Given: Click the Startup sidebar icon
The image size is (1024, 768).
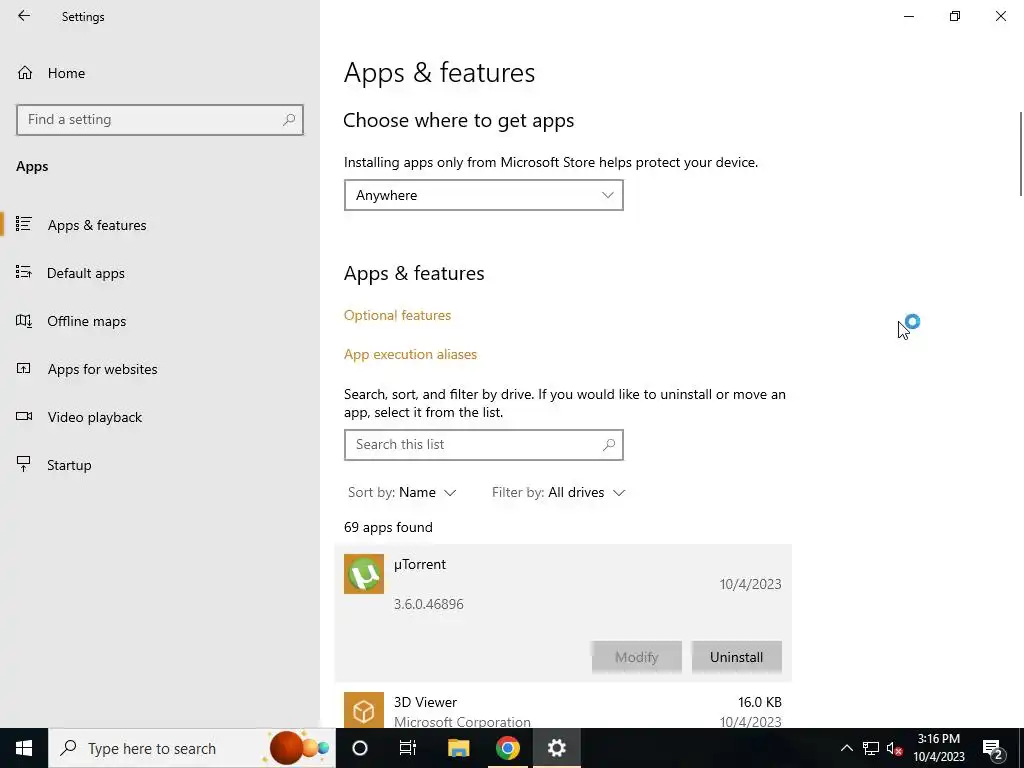Looking at the screenshot, I should 24,464.
